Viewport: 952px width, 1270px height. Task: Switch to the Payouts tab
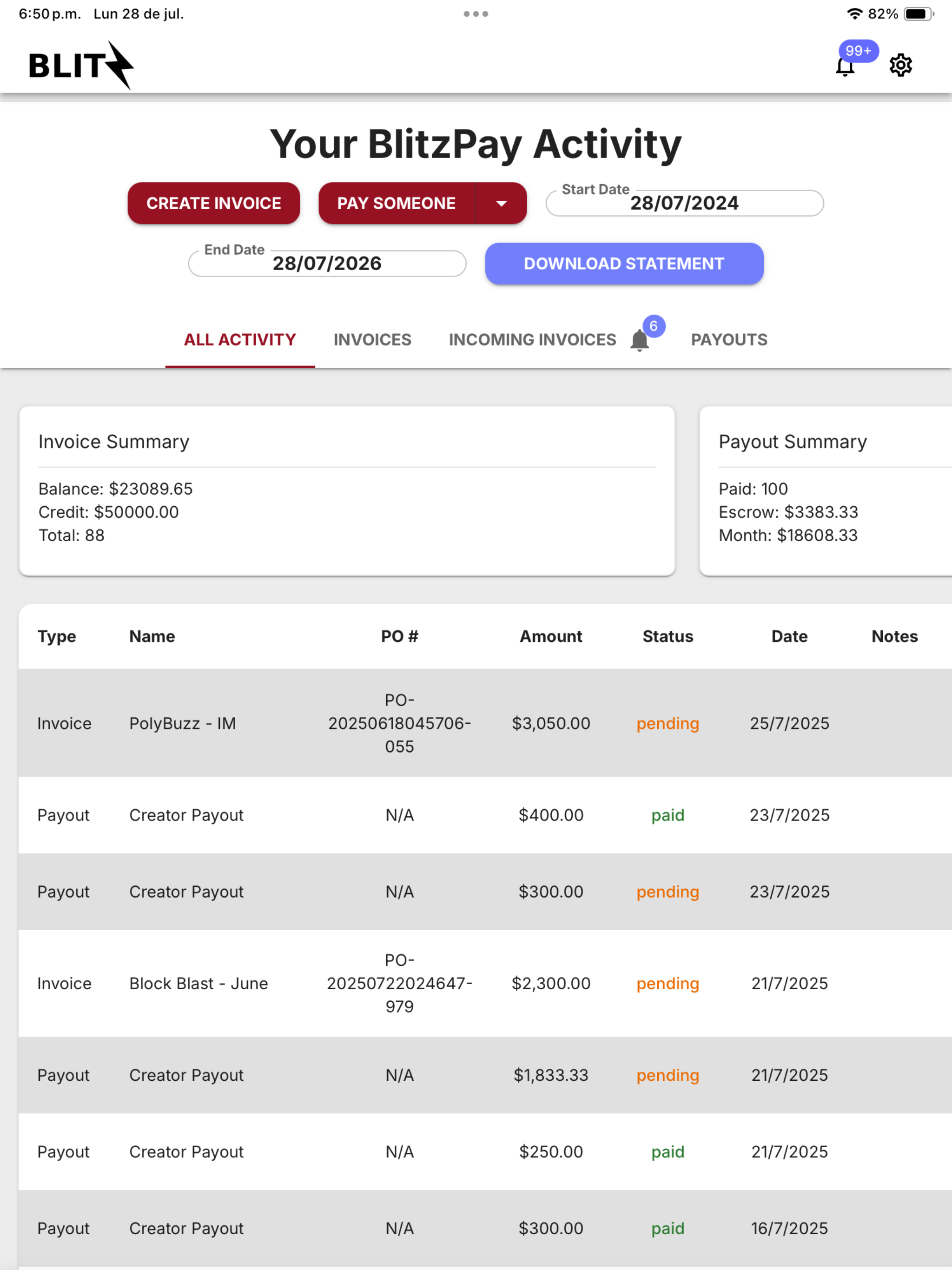(x=729, y=340)
